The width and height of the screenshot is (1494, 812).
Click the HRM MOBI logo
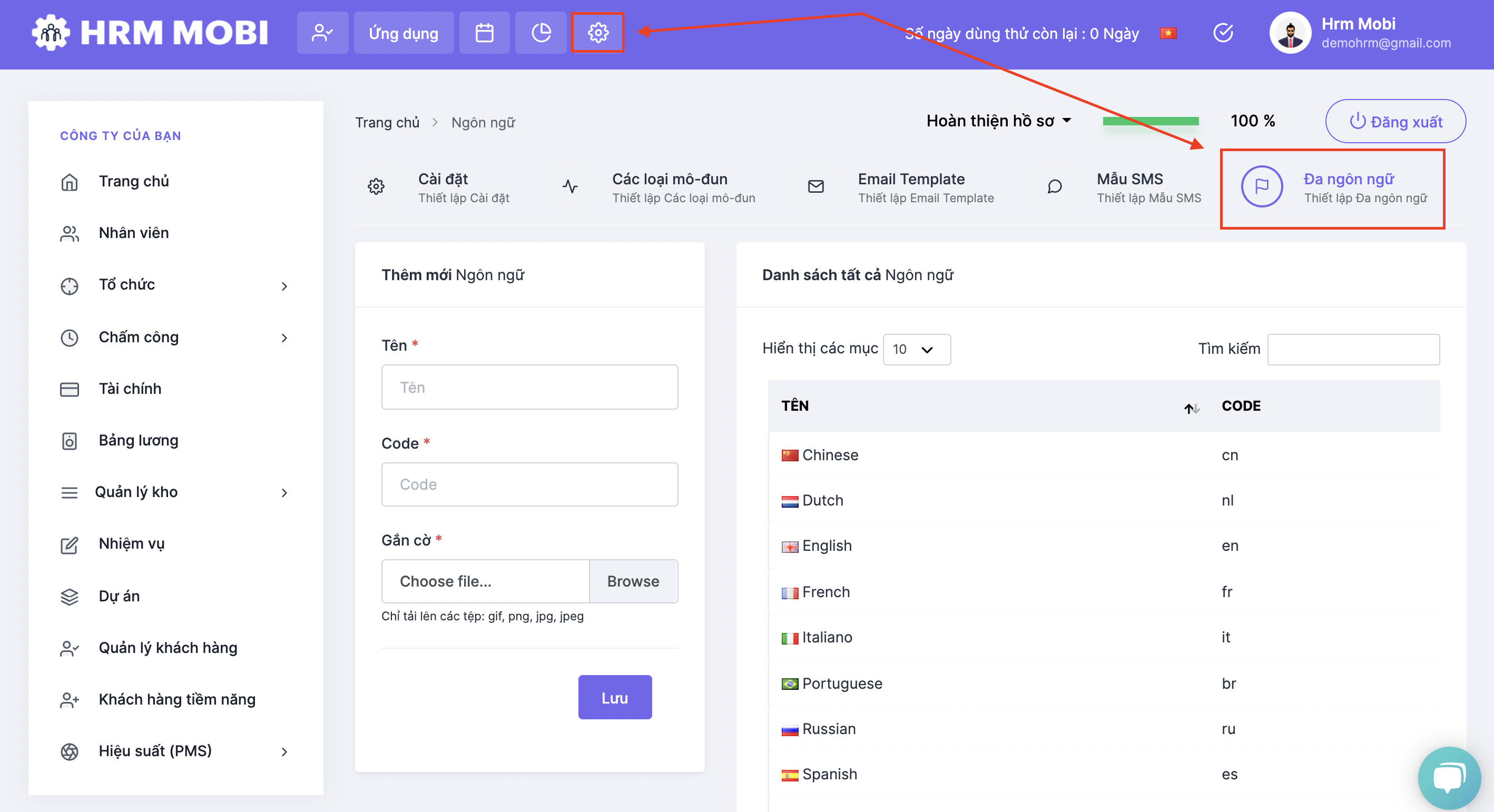tap(150, 33)
